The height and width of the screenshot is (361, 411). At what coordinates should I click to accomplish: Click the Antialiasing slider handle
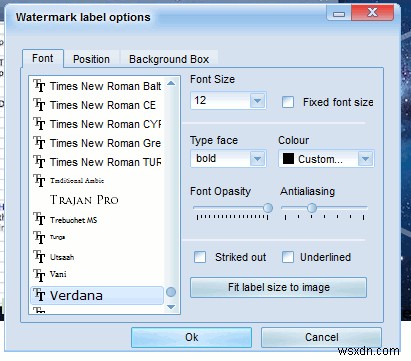(312, 208)
